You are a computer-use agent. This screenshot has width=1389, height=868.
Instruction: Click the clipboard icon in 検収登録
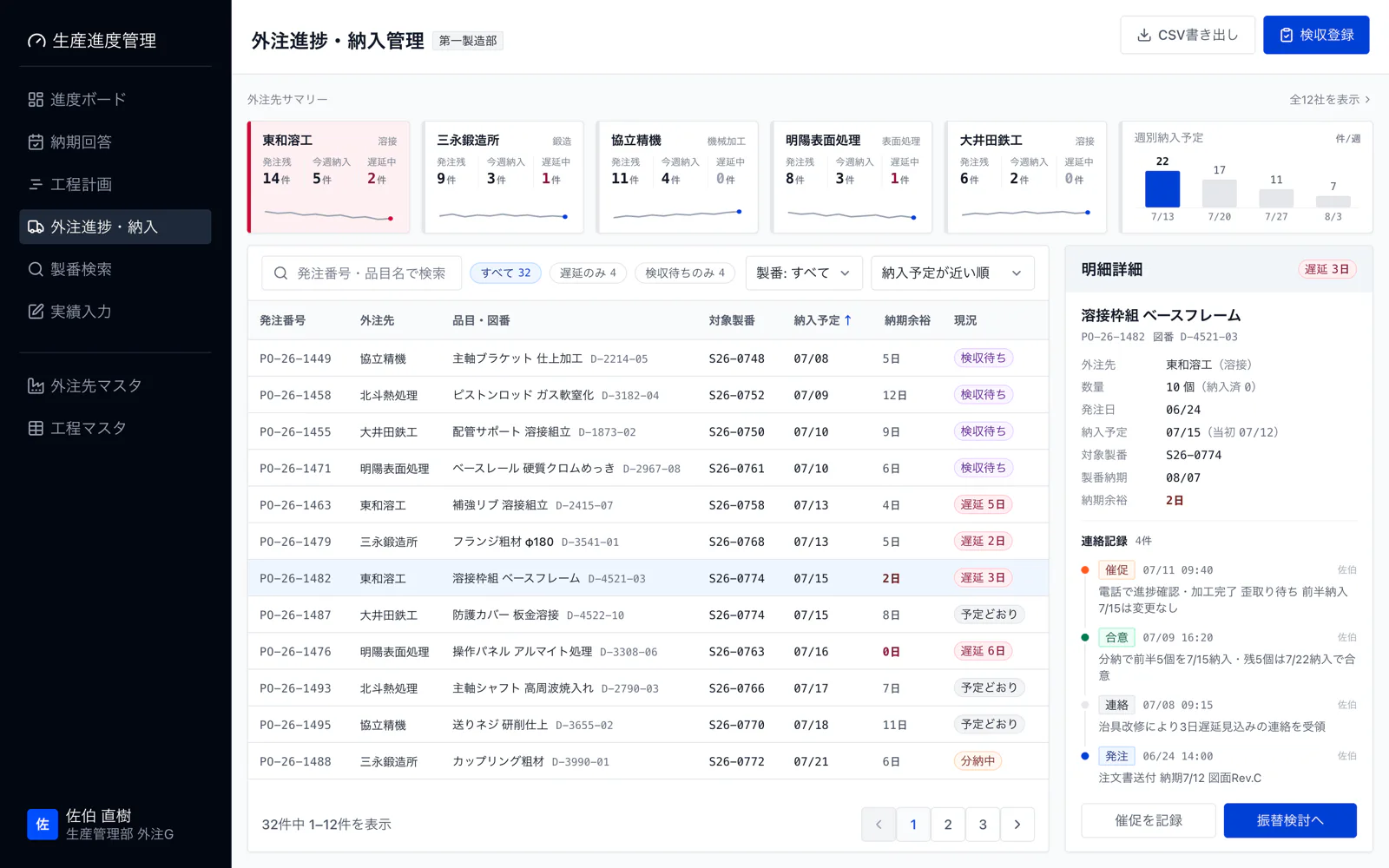click(x=1287, y=35)
